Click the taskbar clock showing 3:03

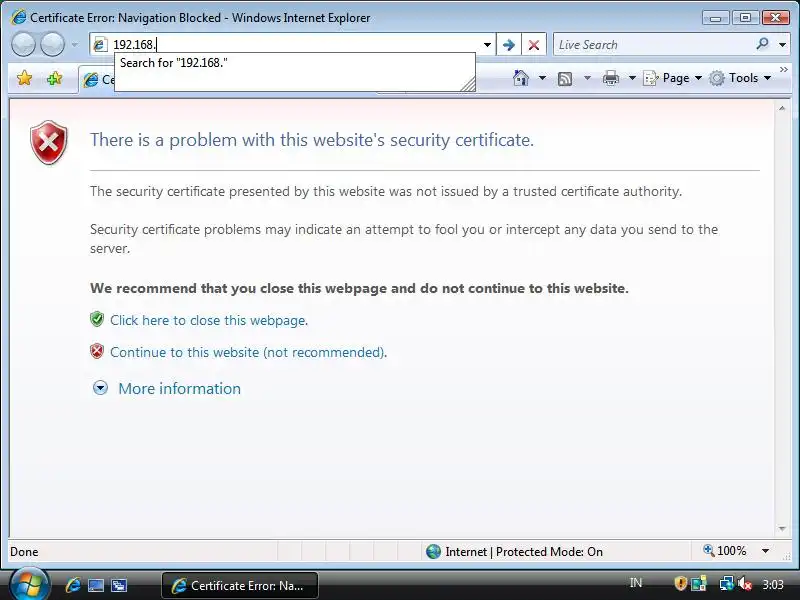[x=773, y=584]
